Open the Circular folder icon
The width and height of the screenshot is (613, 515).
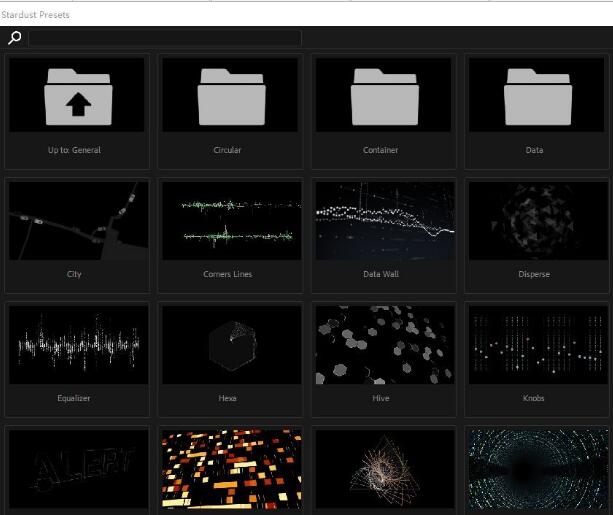(230, 95)
